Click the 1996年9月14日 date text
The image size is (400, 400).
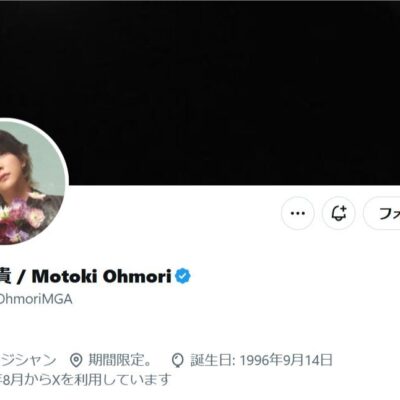[x=286, y=360]
